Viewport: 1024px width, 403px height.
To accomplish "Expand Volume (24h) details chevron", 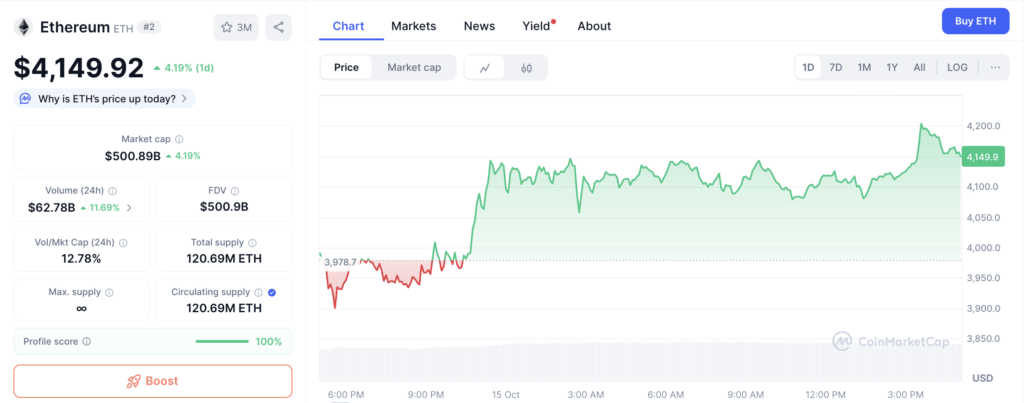I will click(x=128, y=208).
